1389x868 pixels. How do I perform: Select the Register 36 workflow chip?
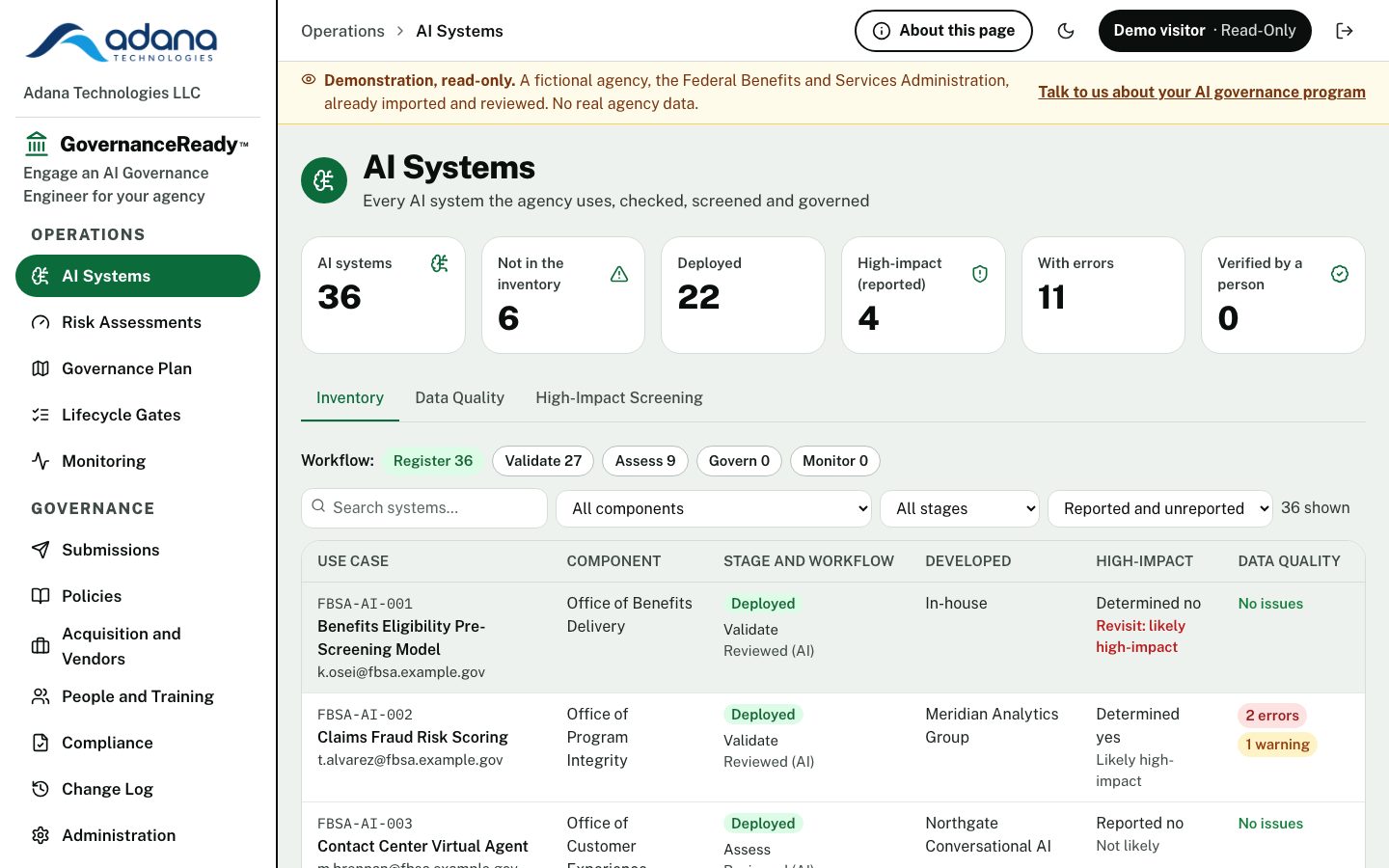point(433,461)
